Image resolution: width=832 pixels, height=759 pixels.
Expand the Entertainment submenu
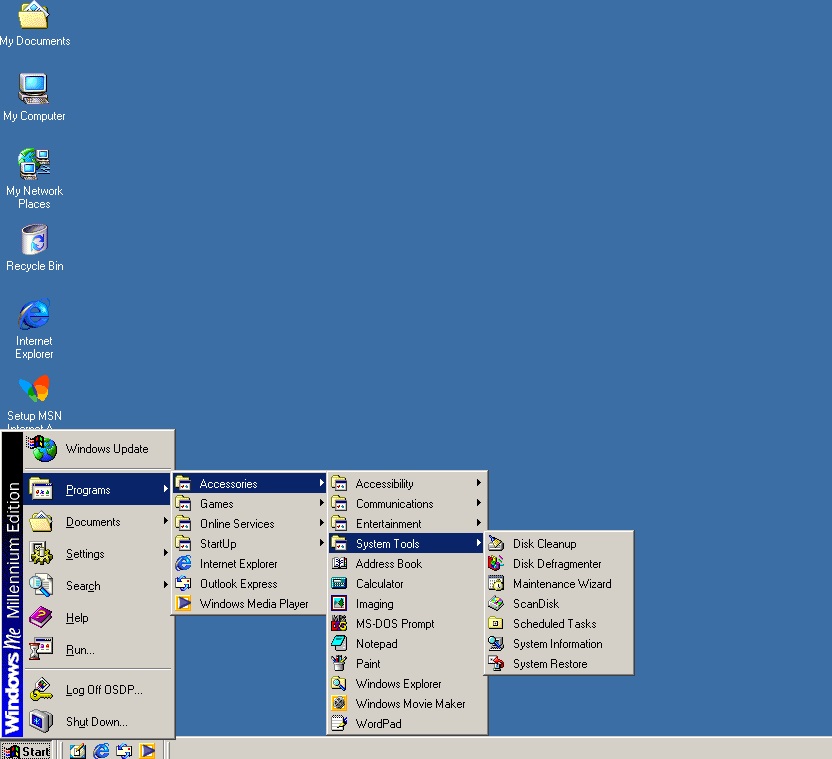tap(388, 524)
